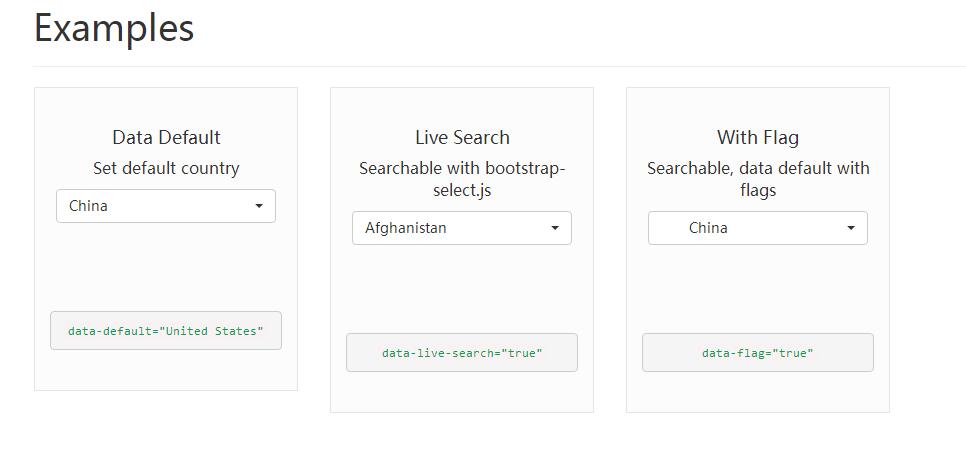Click the "Data Default" card title
The image size is (966, 449).
[166, 137]
